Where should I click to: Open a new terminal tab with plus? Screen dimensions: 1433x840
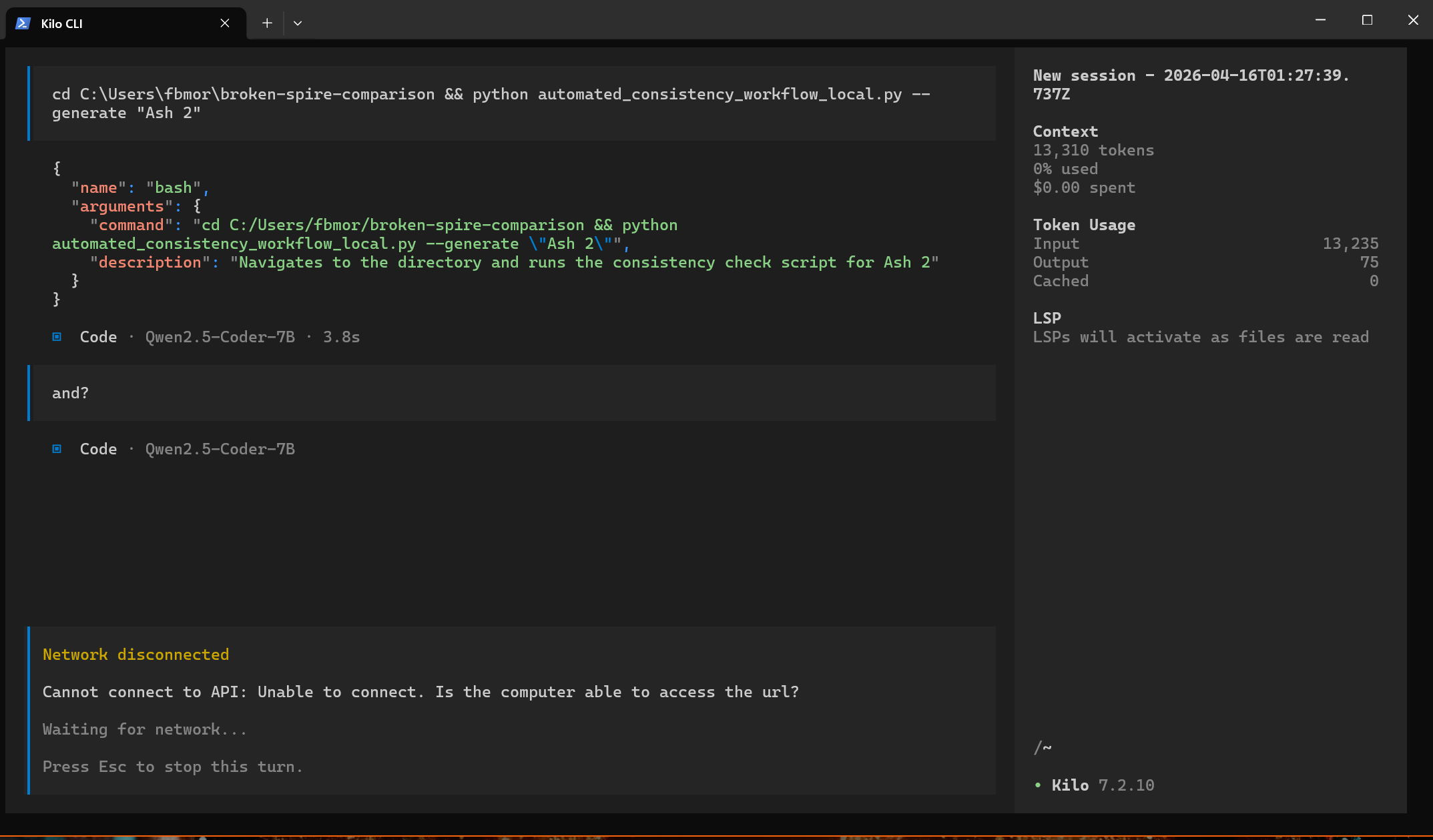(267, 23)
